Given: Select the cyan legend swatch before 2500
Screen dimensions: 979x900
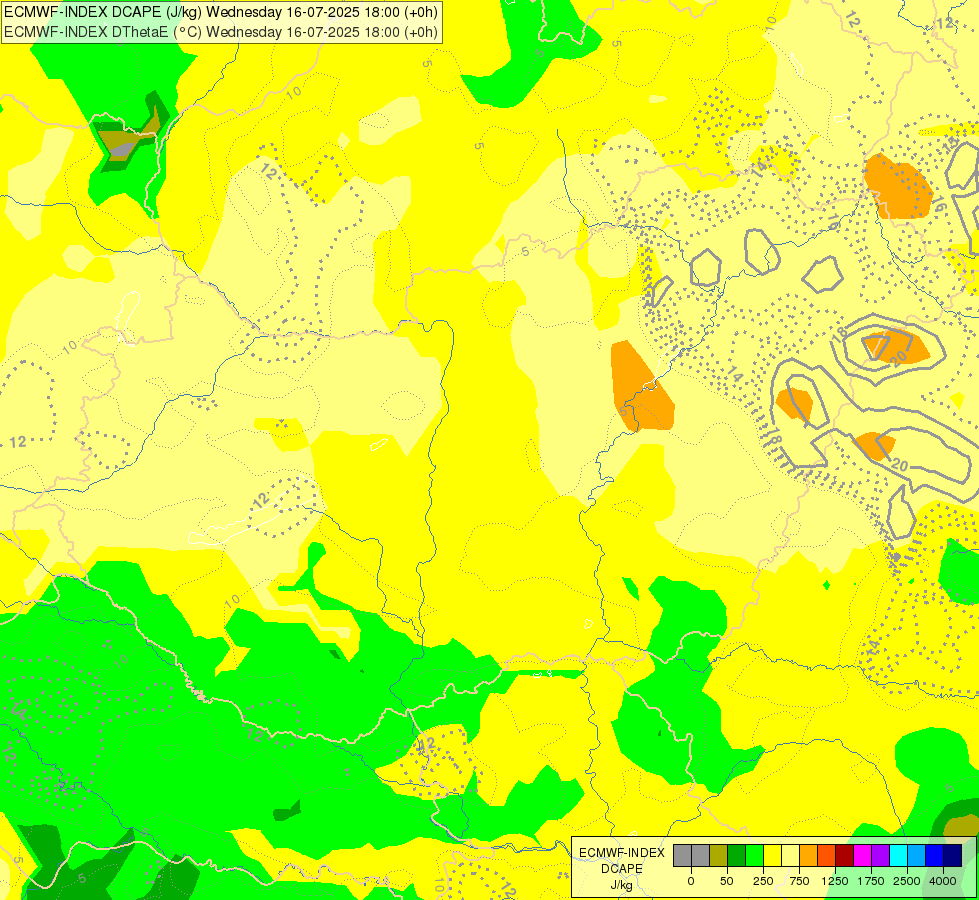Looking at the screenshot, I should click(x=898, y=856).
